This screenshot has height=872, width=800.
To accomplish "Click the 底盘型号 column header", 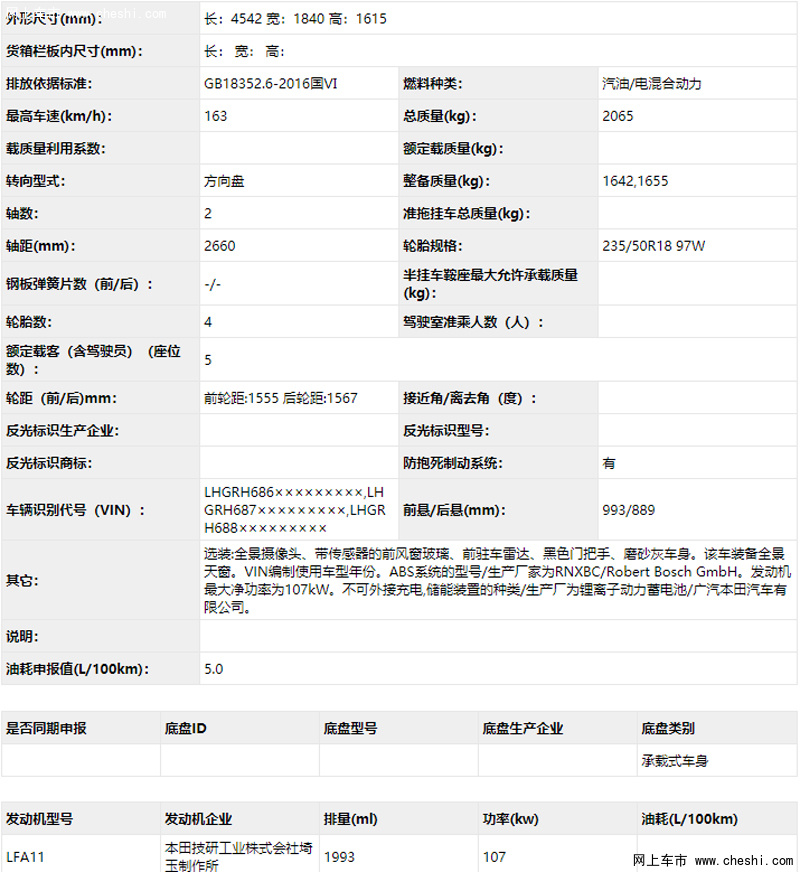I will coord(350,729).
